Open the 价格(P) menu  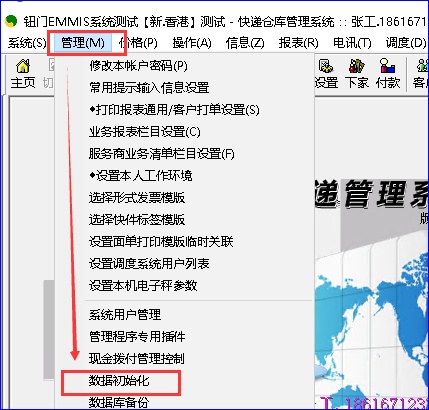pyautogui.click(x=138, y=43)
